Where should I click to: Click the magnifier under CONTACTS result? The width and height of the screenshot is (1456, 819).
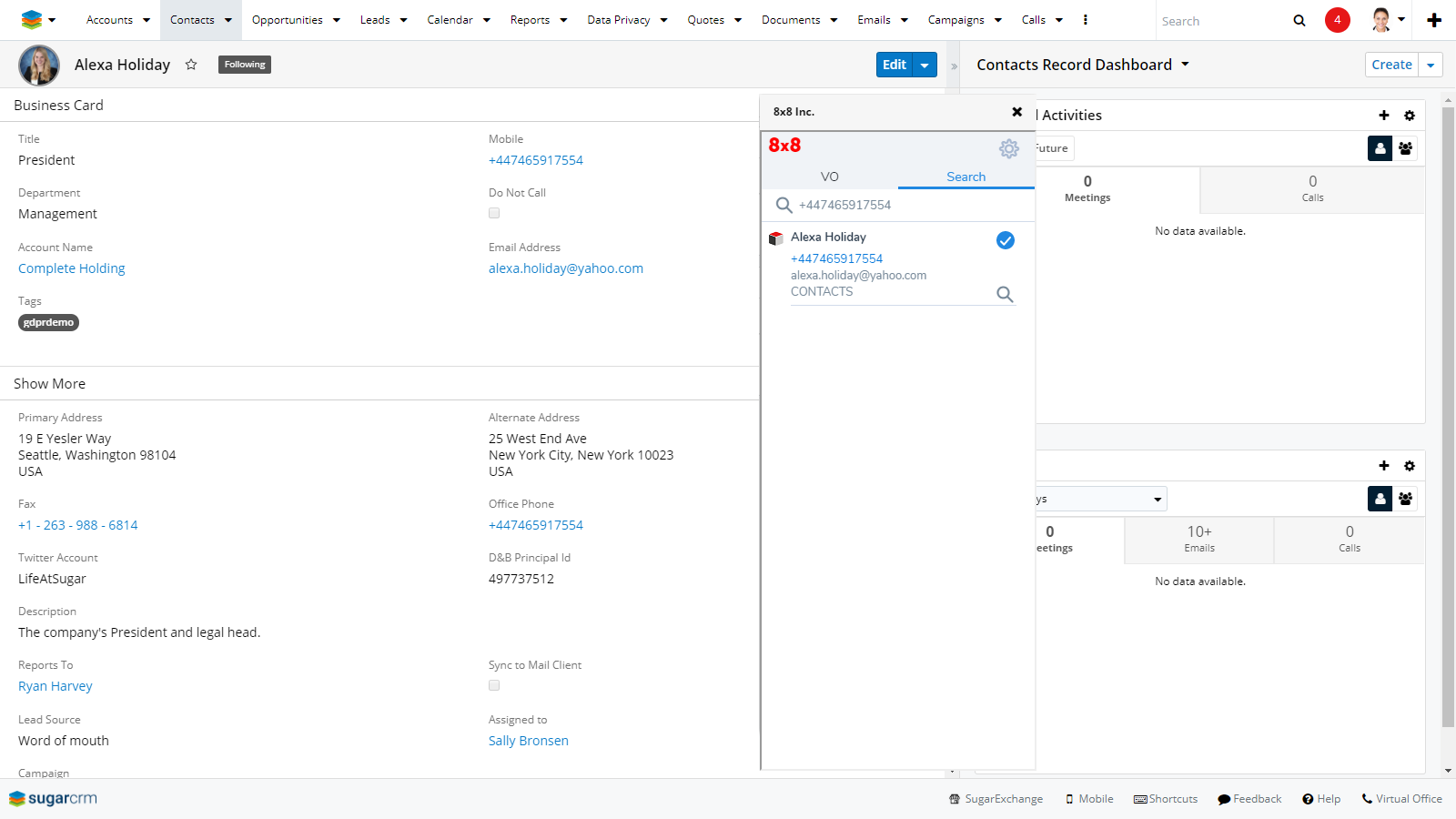pos(1005,294)
